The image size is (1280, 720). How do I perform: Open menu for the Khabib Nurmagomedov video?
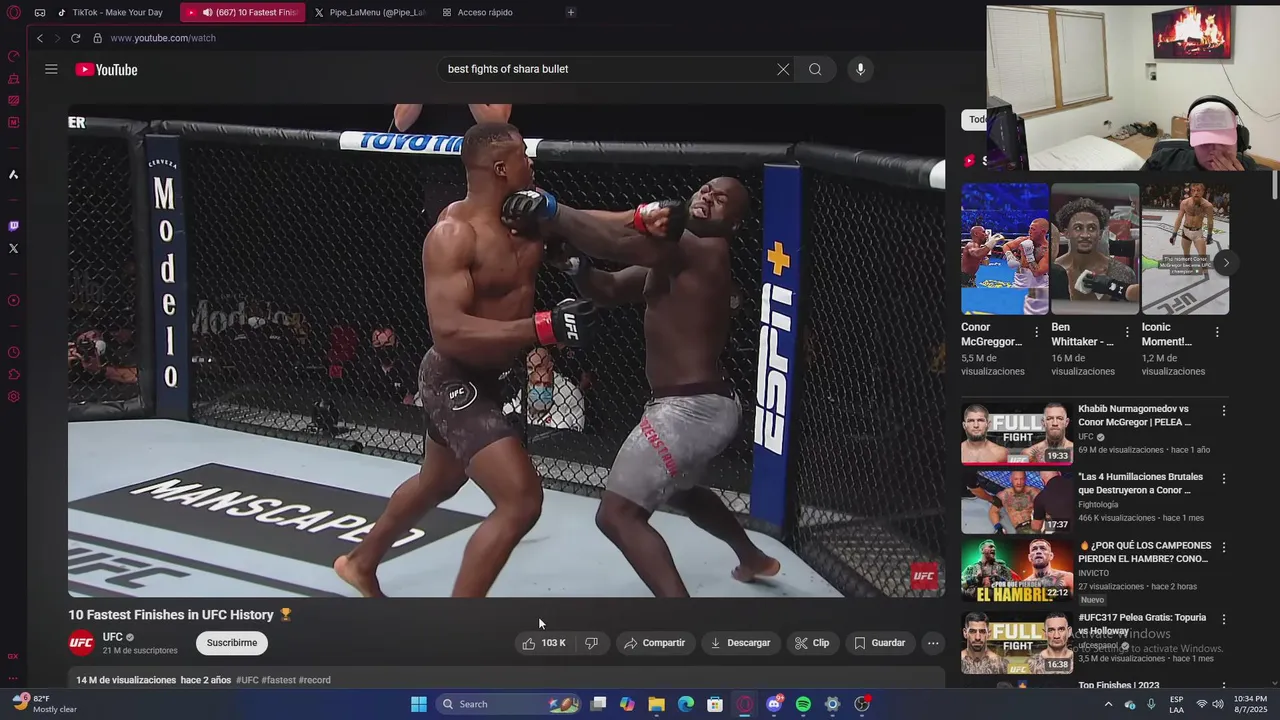pos(1223,411)
